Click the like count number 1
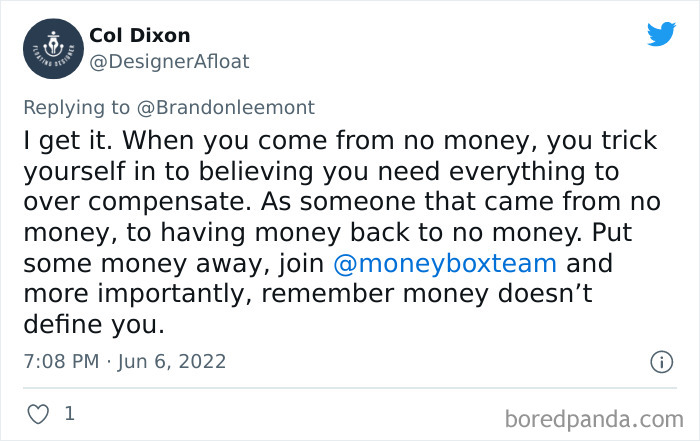Screen dimensions: 700x441 pyautogui.click(x=69, y=412)
